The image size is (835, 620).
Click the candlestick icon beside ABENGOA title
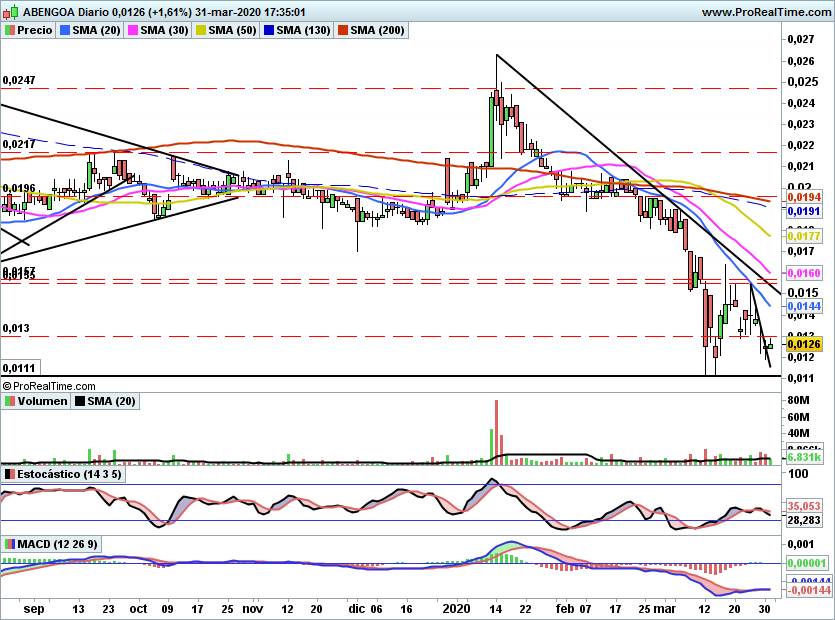(x=11, y=12)
